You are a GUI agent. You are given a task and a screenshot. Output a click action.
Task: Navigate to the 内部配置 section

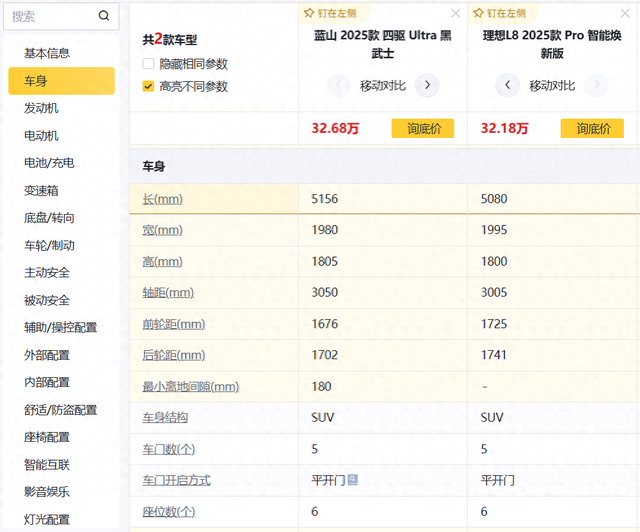click(47, 383)
